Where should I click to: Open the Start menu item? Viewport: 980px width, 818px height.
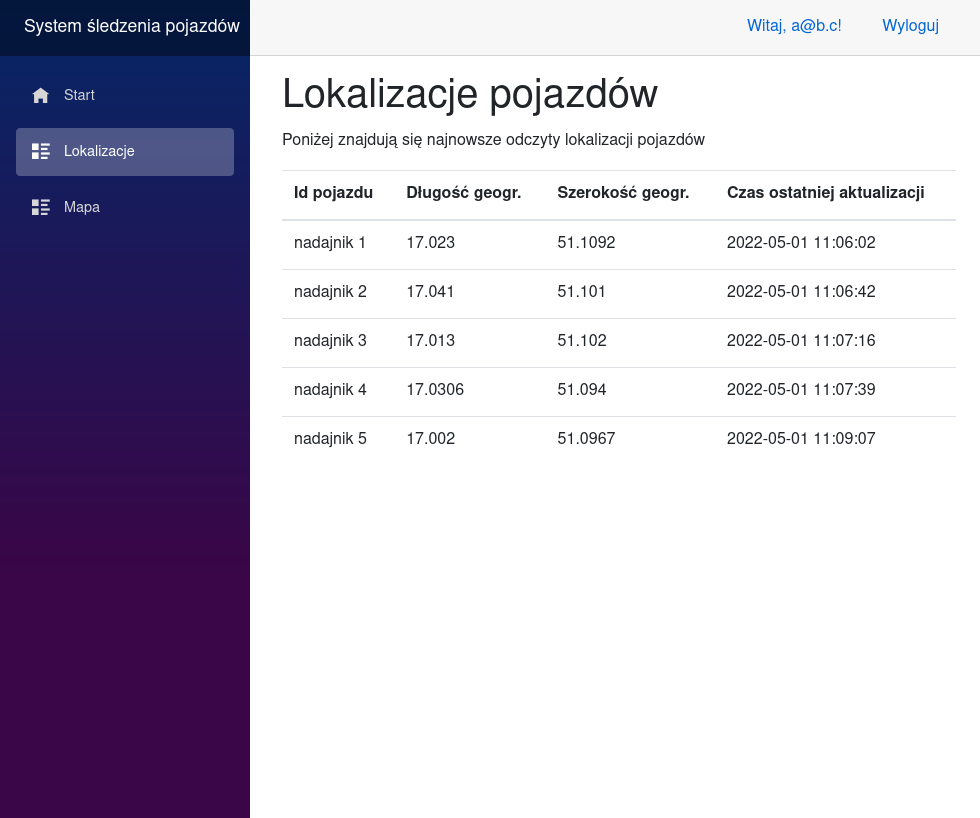click(x=79, y=96)
